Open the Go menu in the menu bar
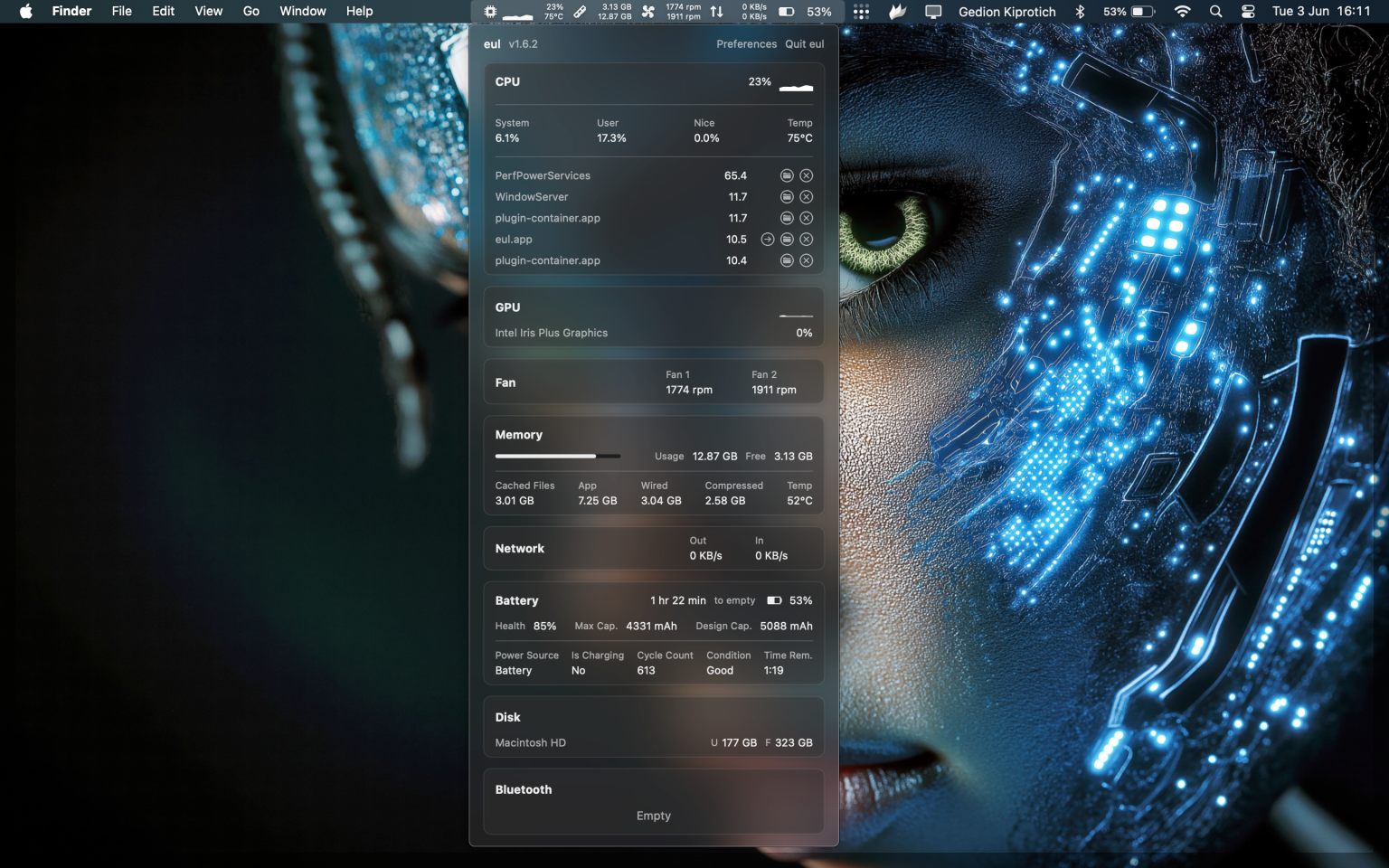1389x868 pixels. [250, 12]
